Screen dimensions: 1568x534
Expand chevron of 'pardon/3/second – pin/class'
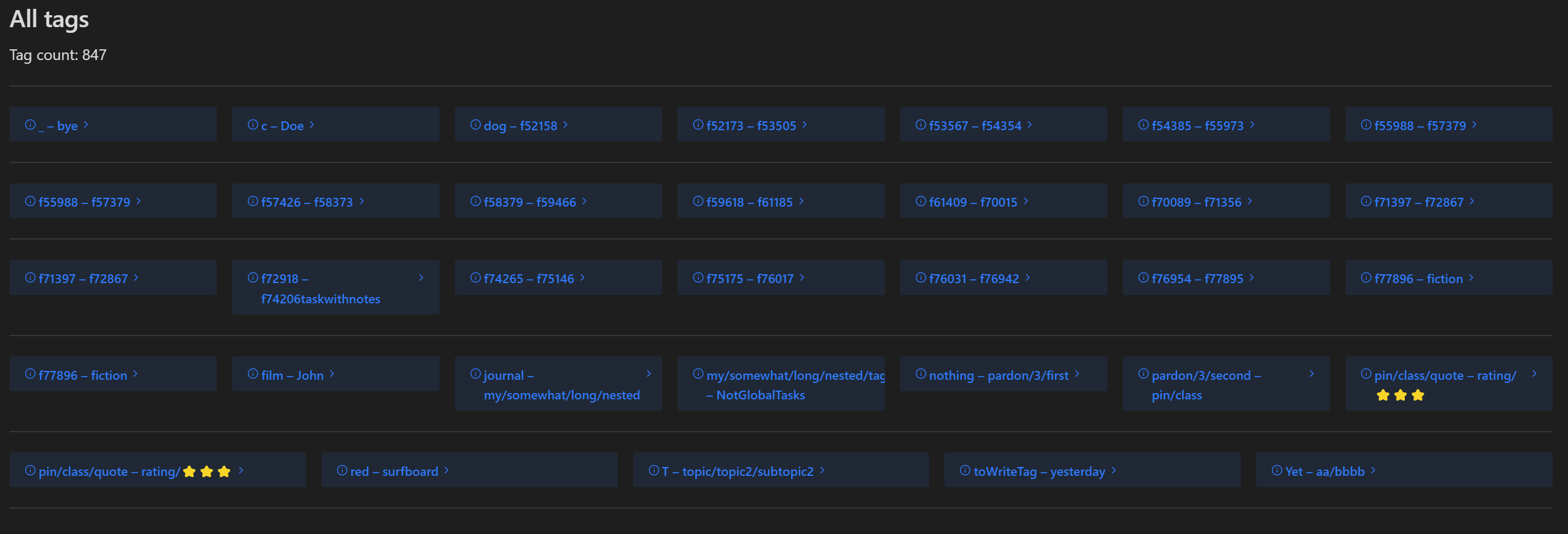click(1312, 374)
